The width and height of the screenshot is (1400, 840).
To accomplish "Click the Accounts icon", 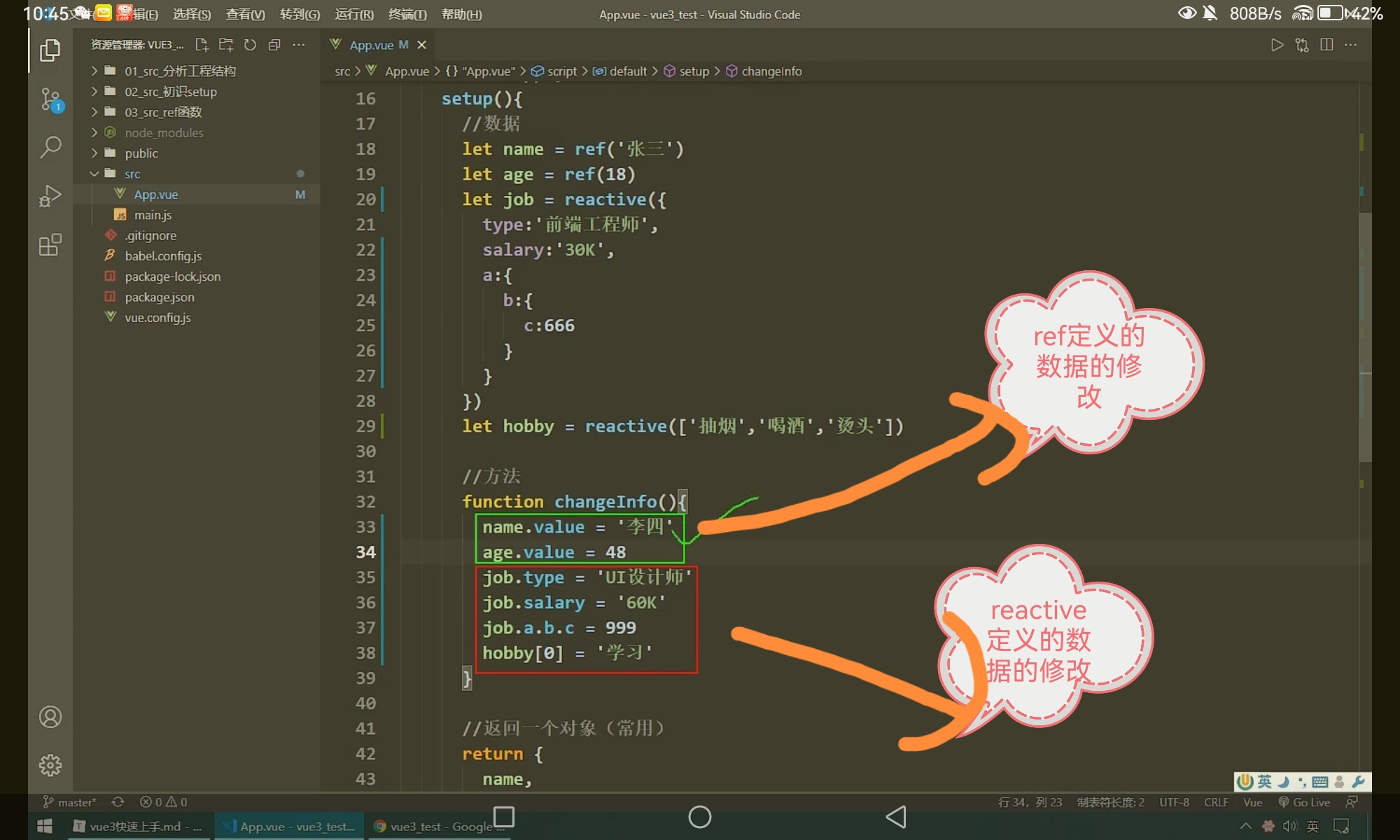I will click(50, 717).
